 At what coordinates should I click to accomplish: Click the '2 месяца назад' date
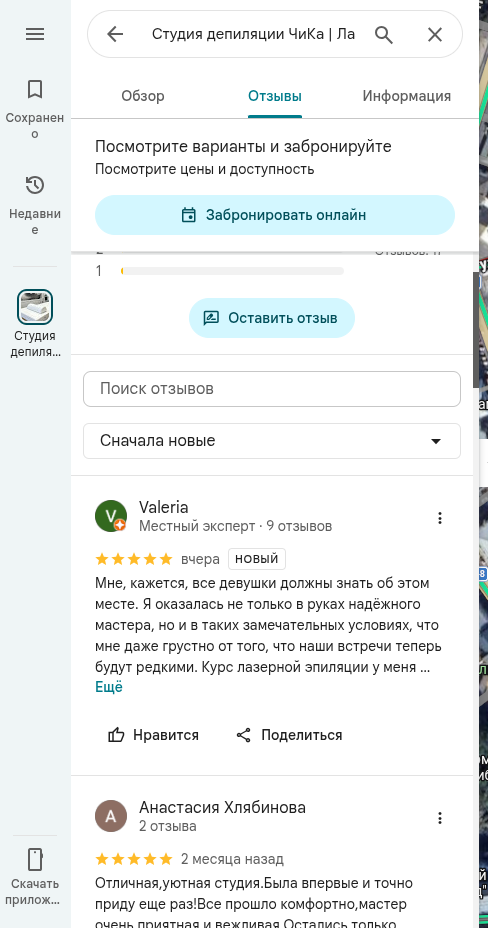(232, 859)
